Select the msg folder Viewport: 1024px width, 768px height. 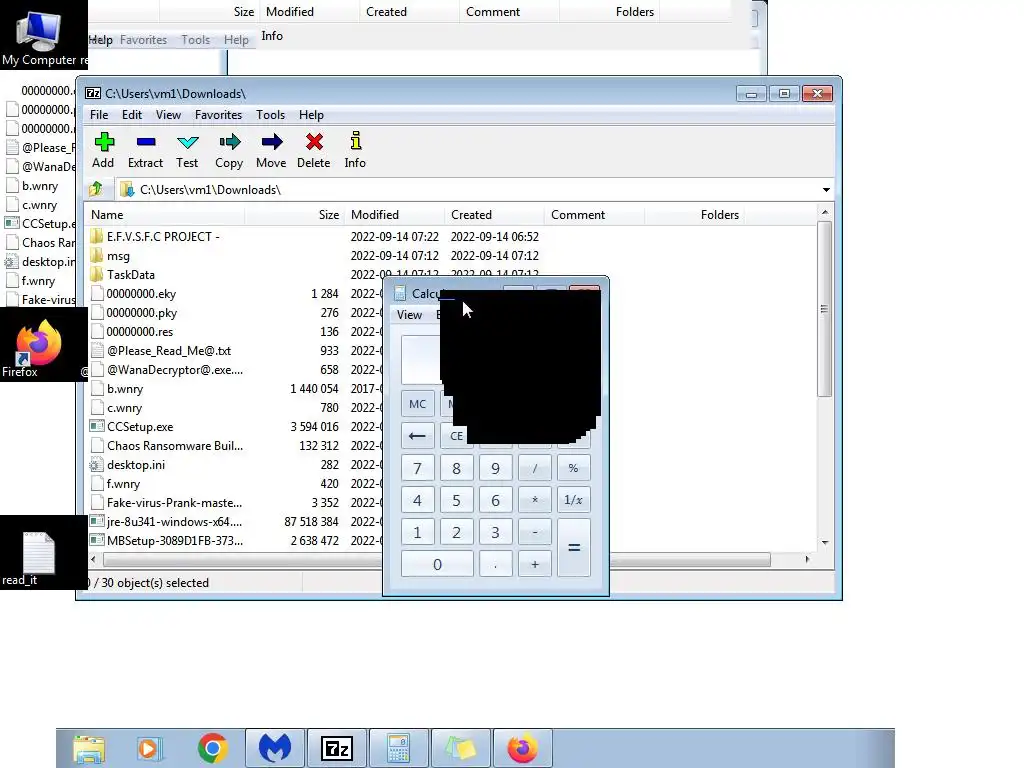point(110,256)
